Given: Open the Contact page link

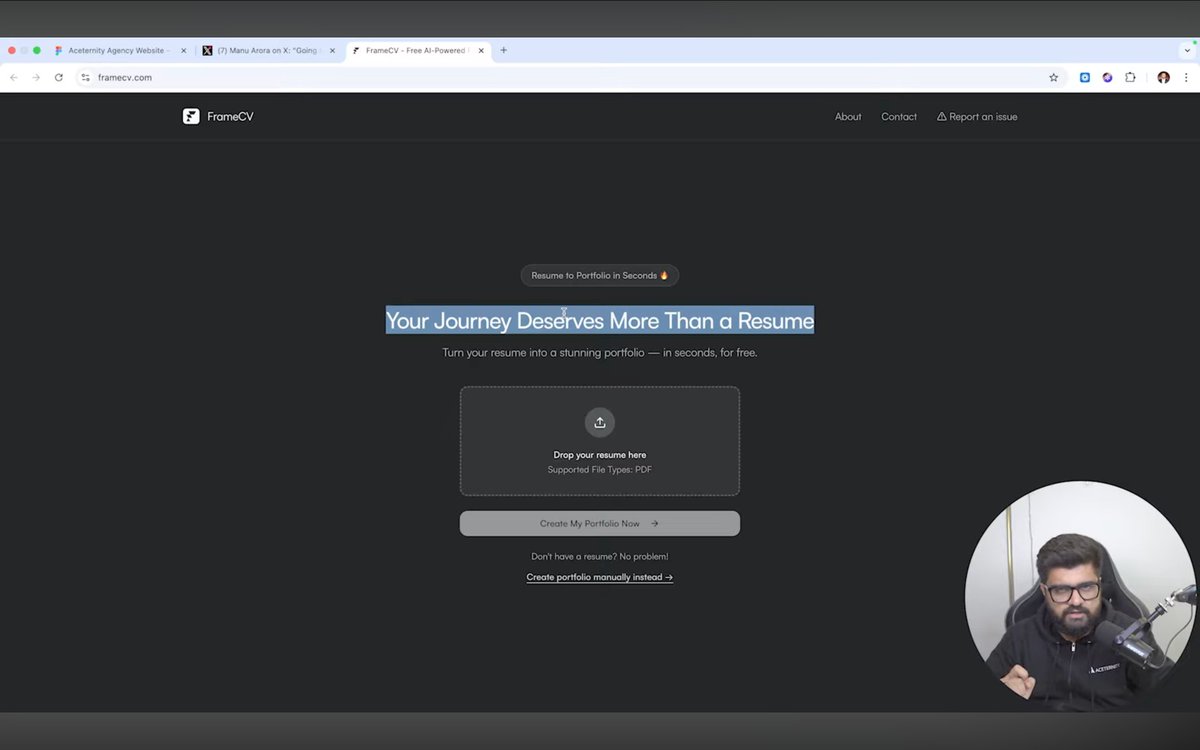Looking at the screenshot, I should coord(899,117).
